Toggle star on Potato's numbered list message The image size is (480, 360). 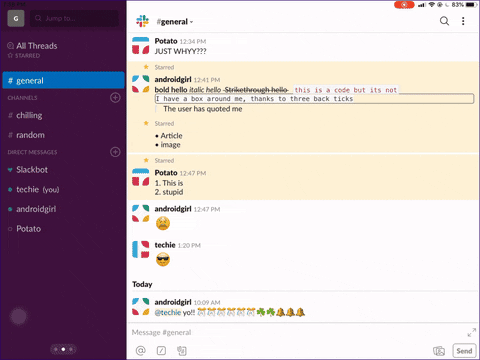pyautogui.click(x=146, y=160)
